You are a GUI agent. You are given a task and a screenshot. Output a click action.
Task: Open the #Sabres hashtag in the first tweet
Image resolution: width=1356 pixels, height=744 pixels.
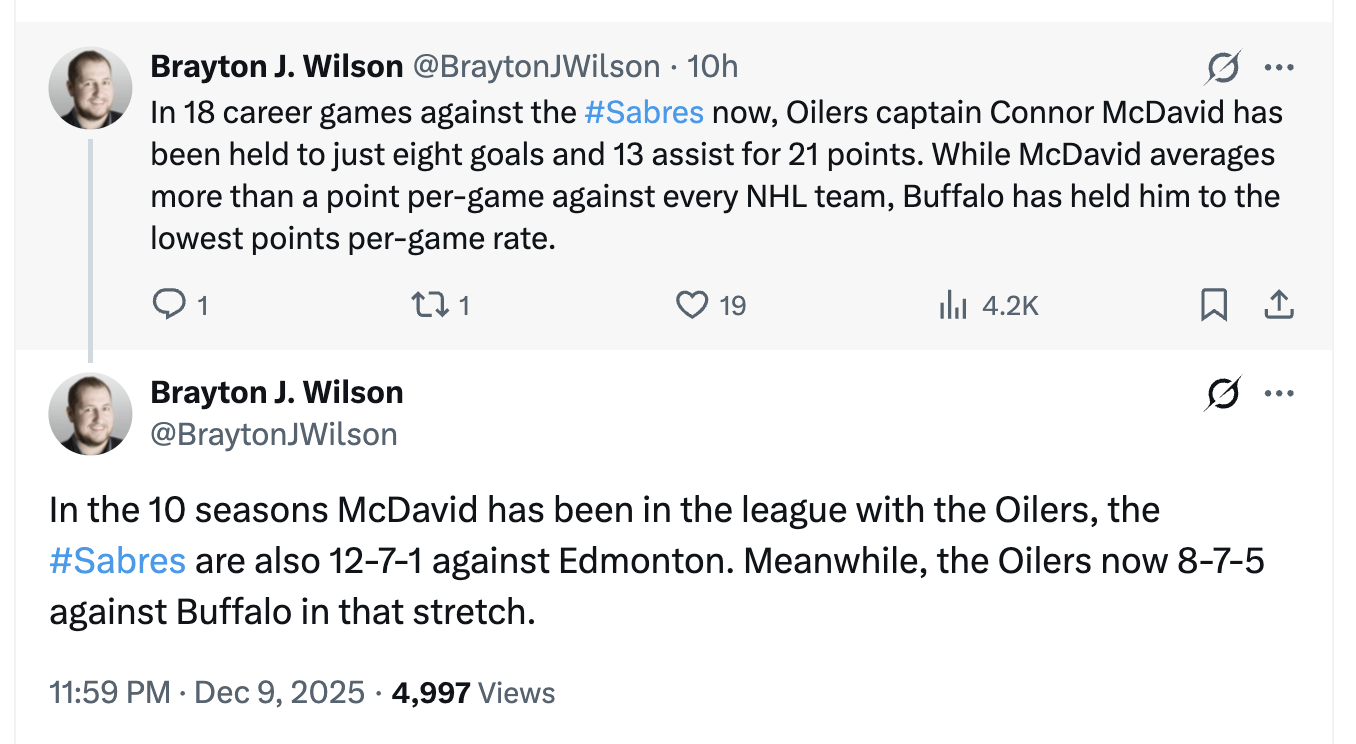(645, 112)
